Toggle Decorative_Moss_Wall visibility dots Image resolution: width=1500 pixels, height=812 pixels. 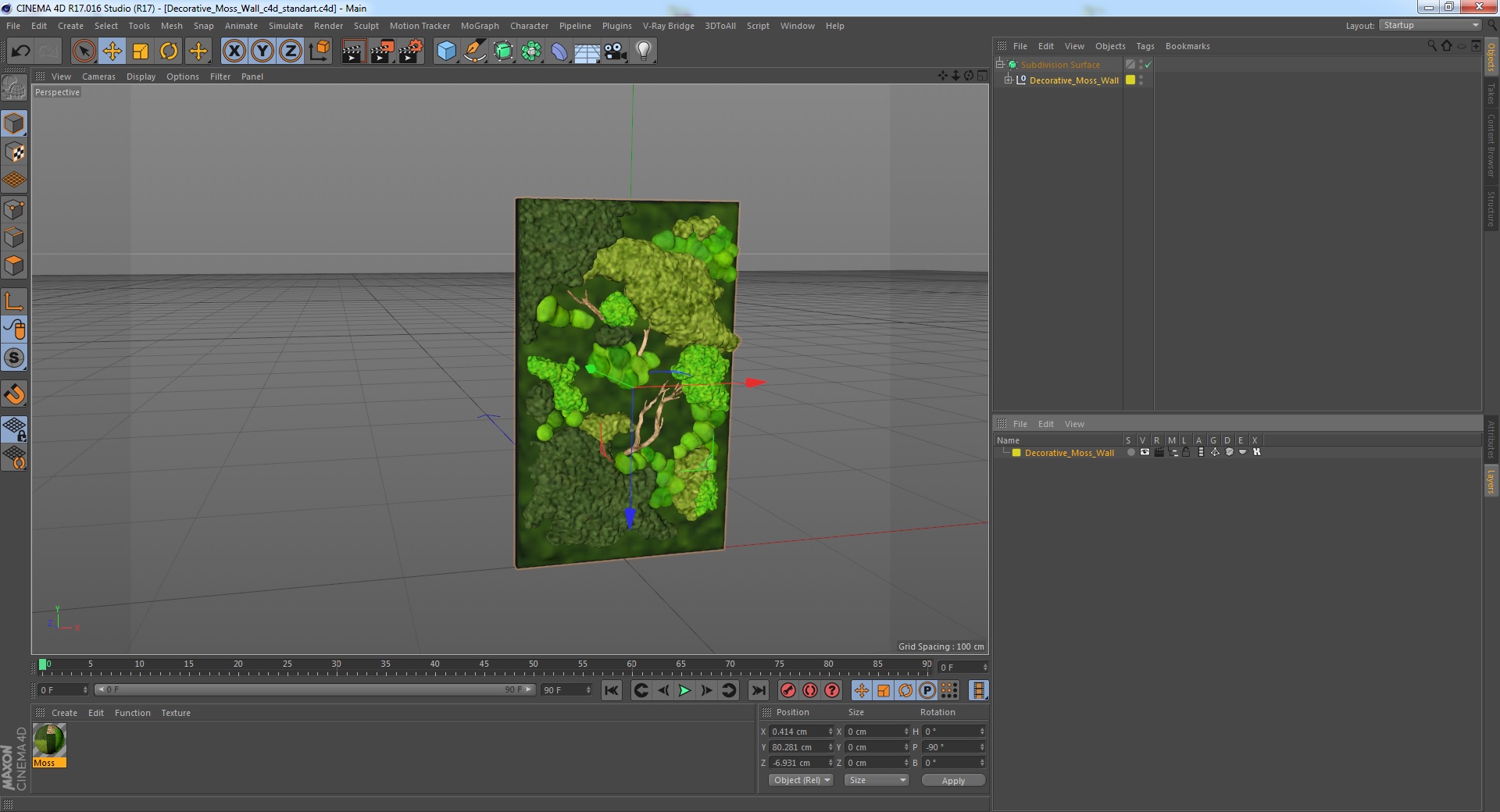click(1141, 80)
